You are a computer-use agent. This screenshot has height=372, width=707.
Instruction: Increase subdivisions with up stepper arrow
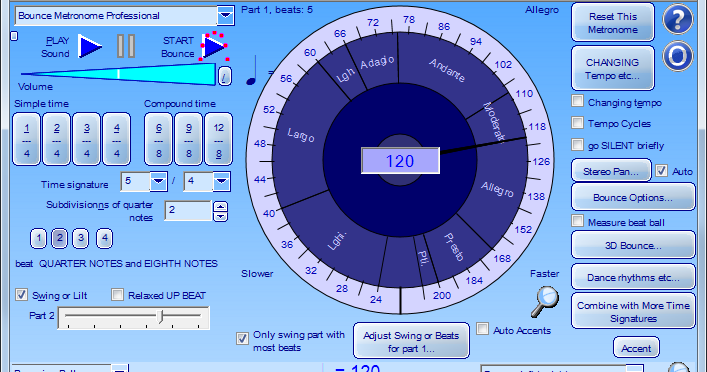(x=220, y=207)
